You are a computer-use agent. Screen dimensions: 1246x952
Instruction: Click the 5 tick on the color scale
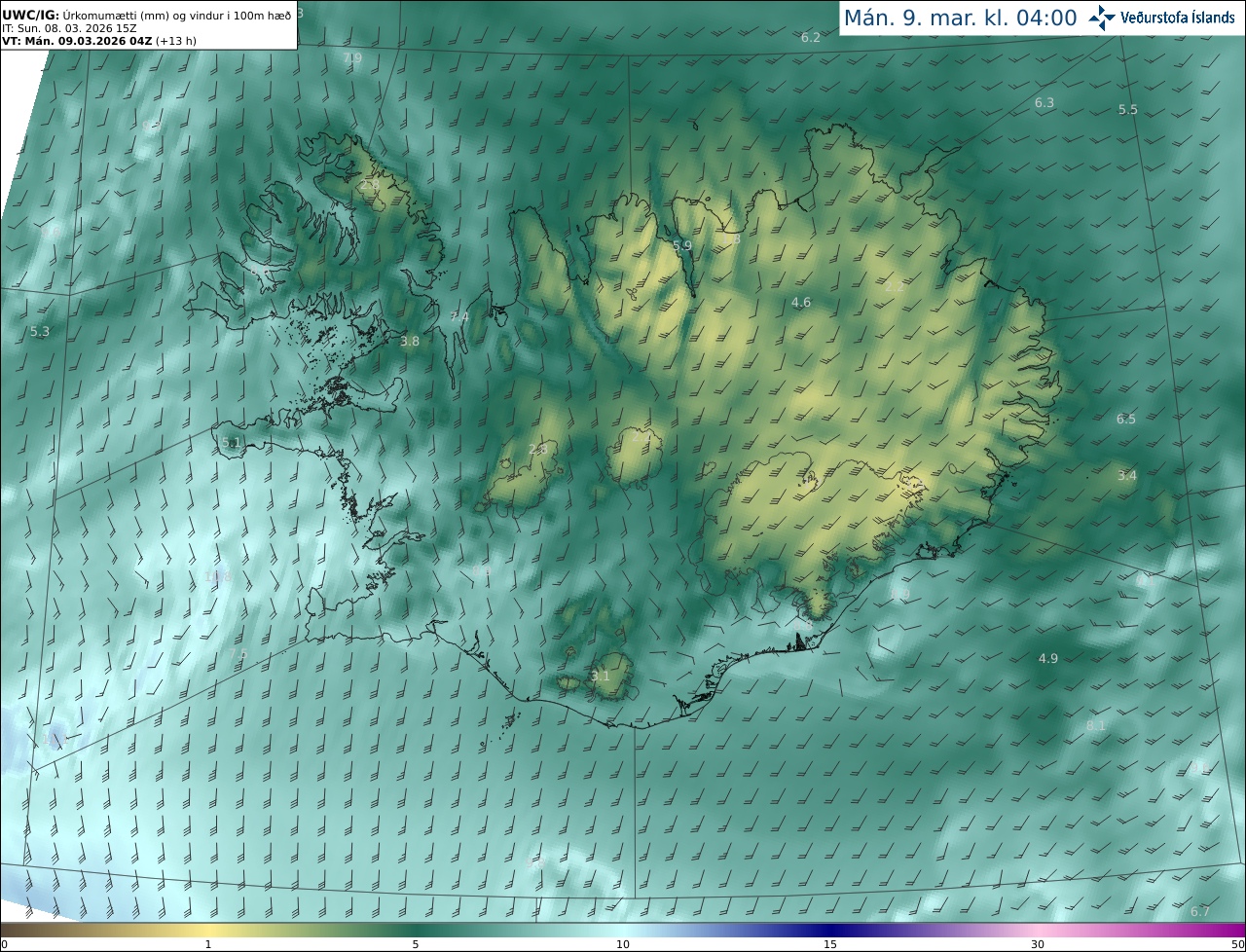pyautogui.click(x=415, y=944)
